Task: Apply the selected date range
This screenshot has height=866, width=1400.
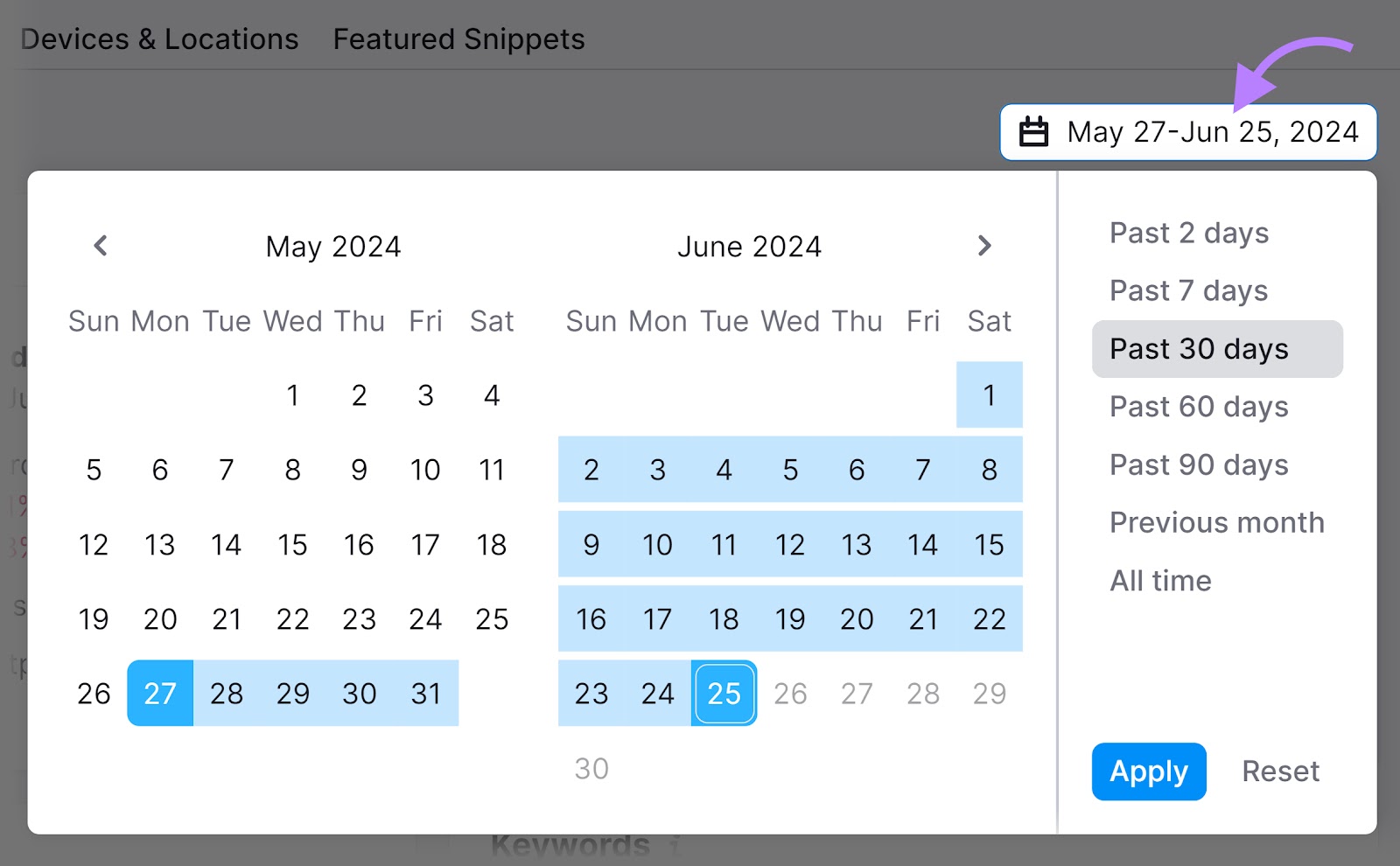Action: tap(1148, 771)
